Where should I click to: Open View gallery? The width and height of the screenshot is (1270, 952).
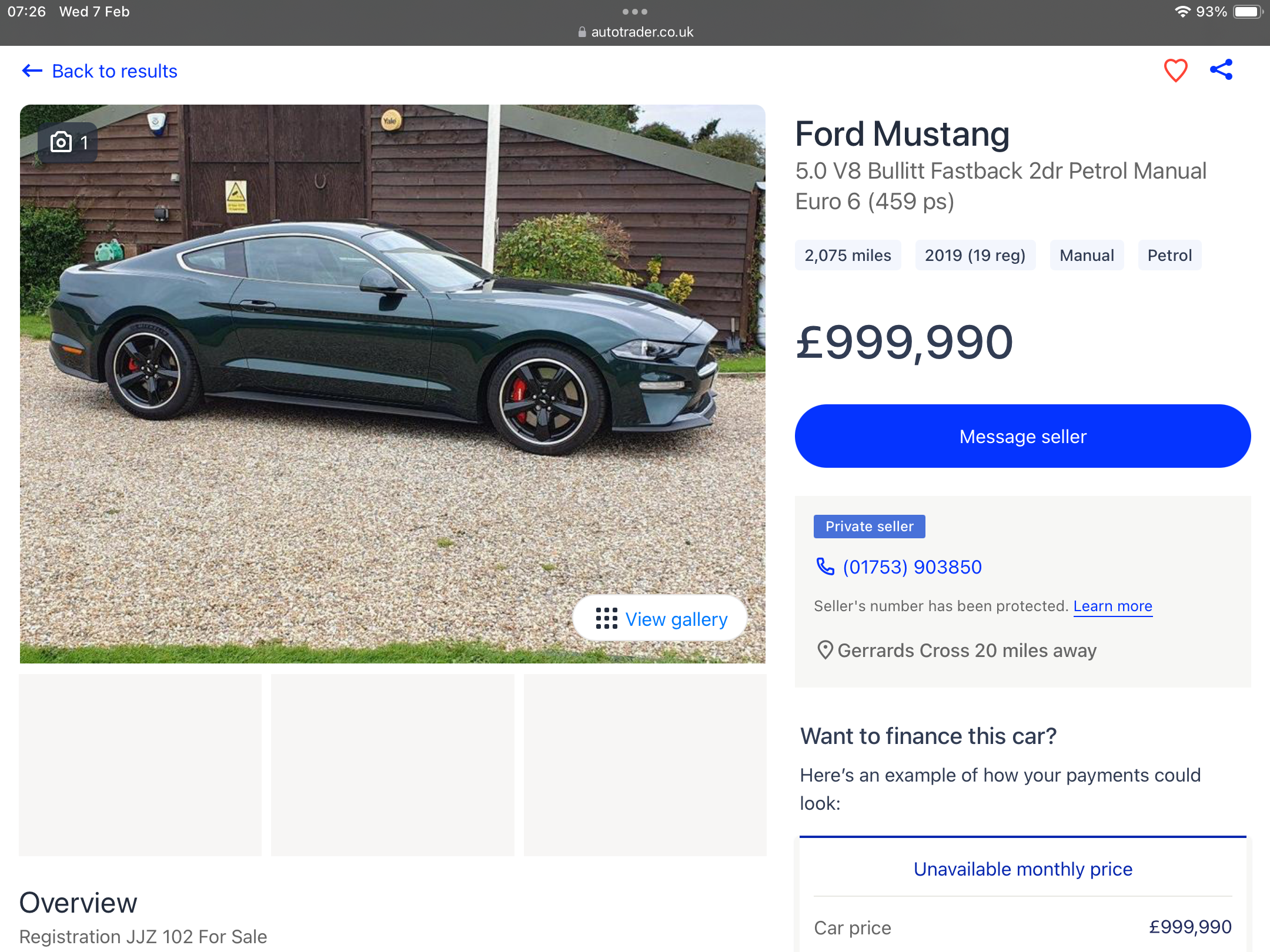pyautogui.click(x=676, y=619)
